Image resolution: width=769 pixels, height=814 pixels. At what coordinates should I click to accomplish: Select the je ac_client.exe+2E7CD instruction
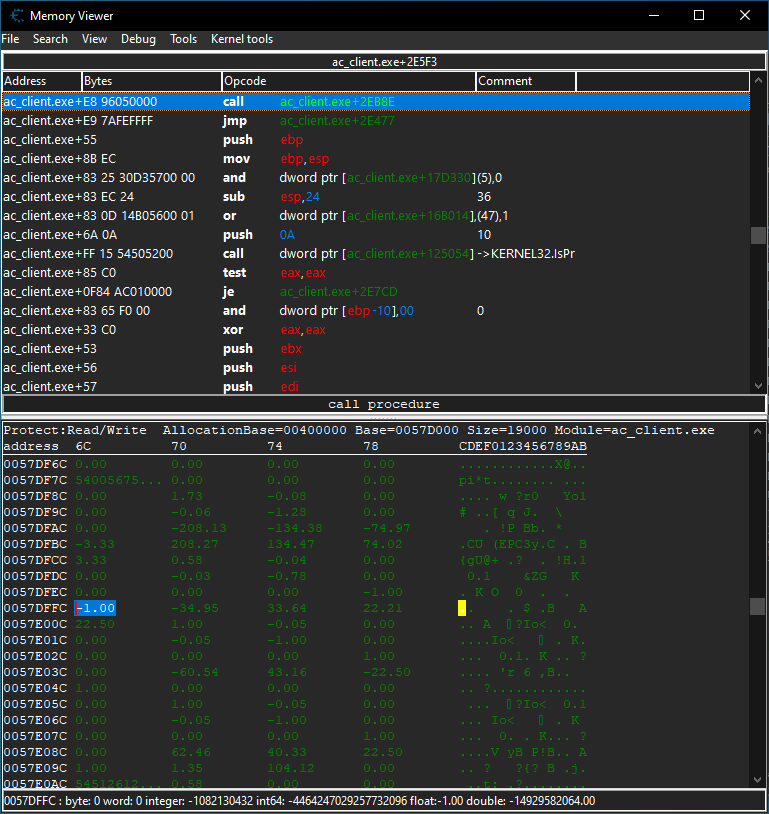pyautogui.click(x=300, y=292)
